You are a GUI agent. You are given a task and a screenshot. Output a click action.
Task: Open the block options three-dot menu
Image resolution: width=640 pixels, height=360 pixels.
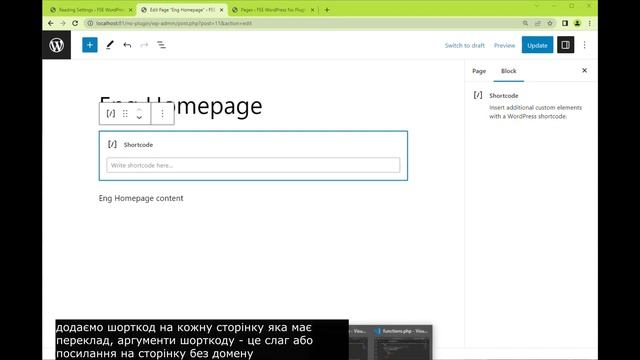click(162, 113)
